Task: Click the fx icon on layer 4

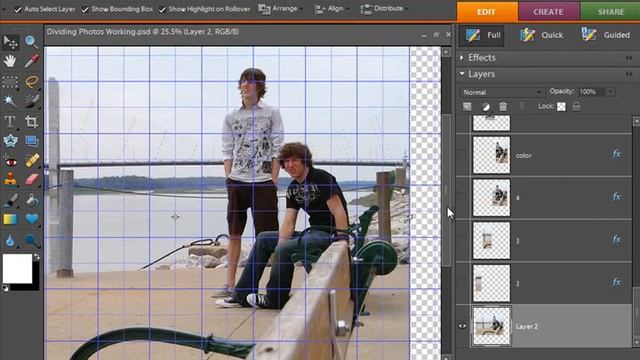Action: point(616,197)
